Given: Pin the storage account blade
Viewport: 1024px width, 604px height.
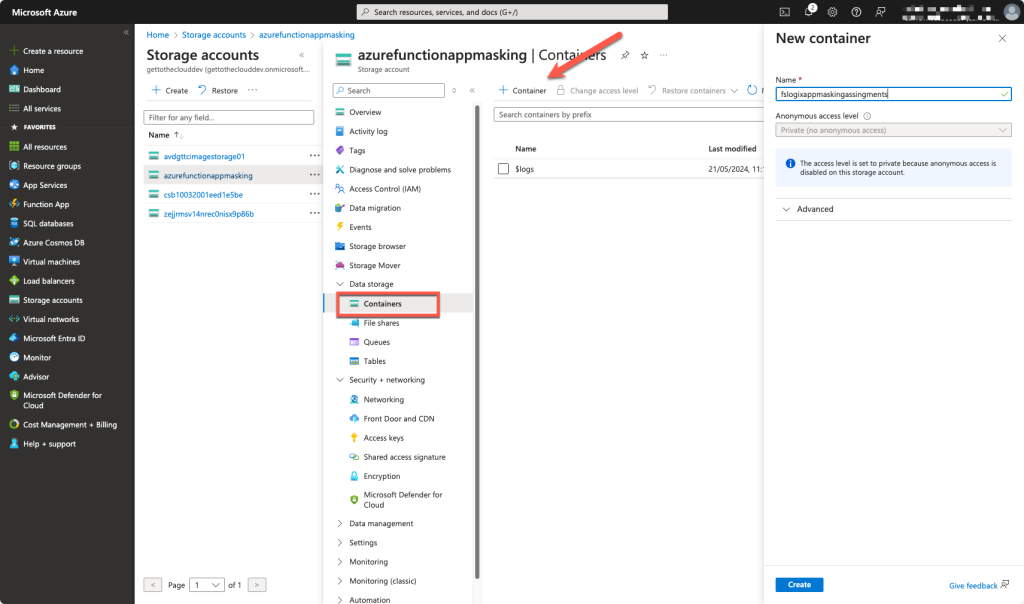Looking at the screenshot, I should coord(625,56).
